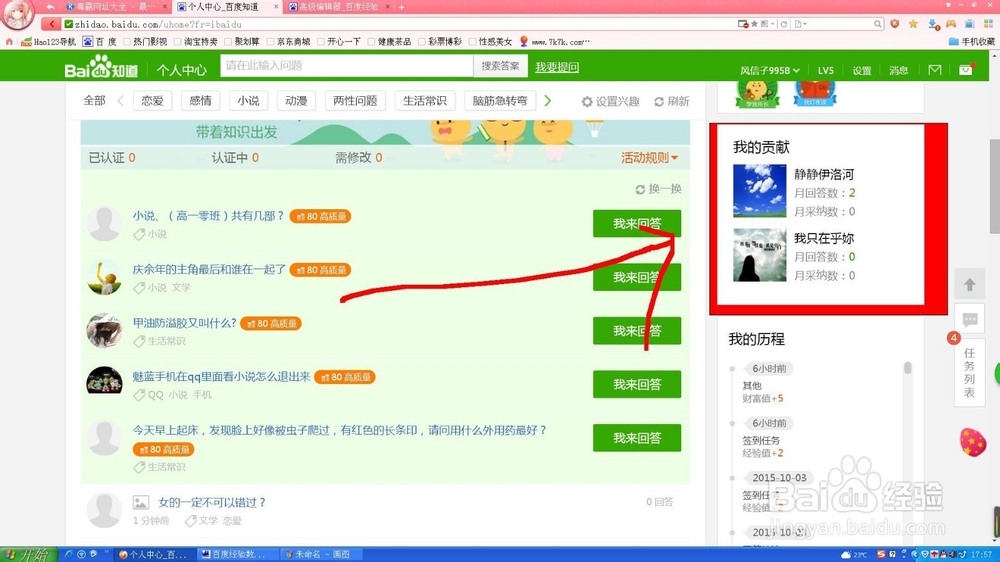The height and width of the screenshot is (562, 1000).
Task: Open the feedback chat bubble icon
Action: pos(969,319)
